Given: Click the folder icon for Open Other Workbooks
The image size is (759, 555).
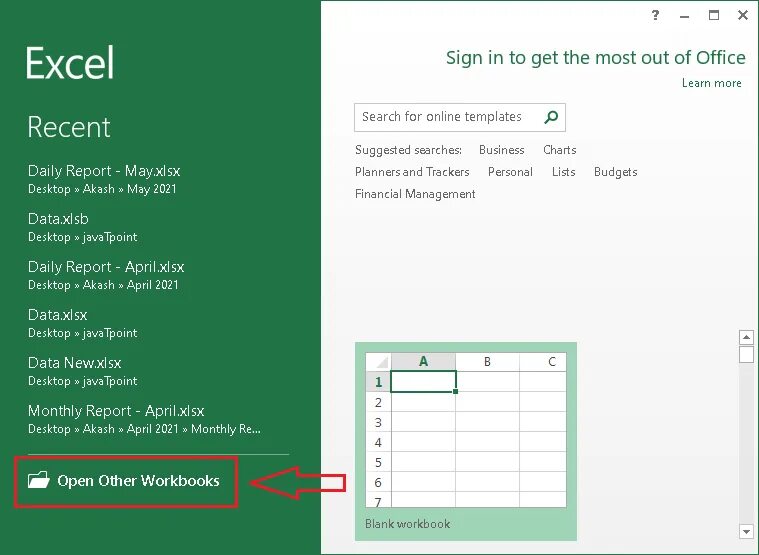Looking at the screenshot, I should point(39,480).
